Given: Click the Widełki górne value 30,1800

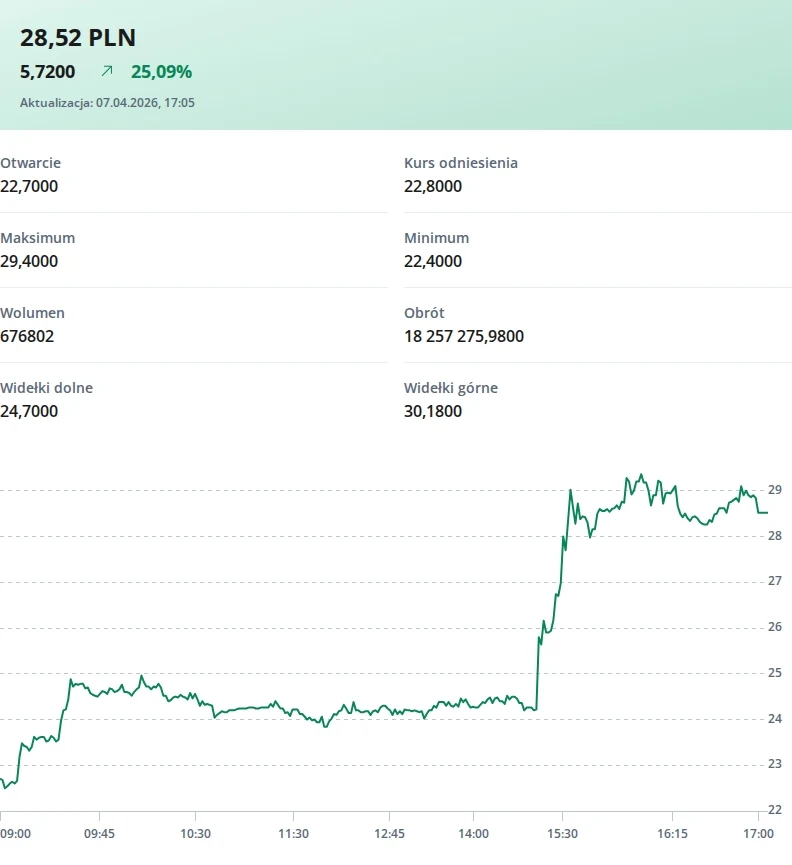Looking at the screenshot, I should point(433,411).
